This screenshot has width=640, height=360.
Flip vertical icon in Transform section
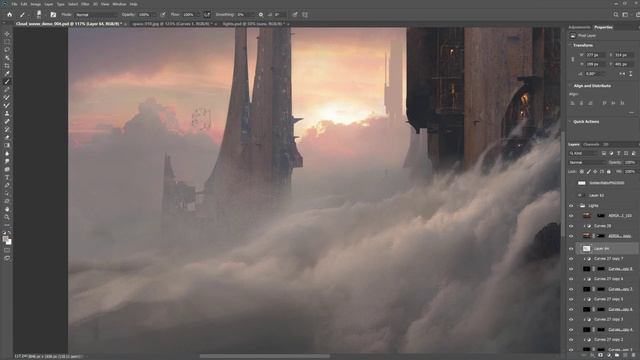click(631, 74)
